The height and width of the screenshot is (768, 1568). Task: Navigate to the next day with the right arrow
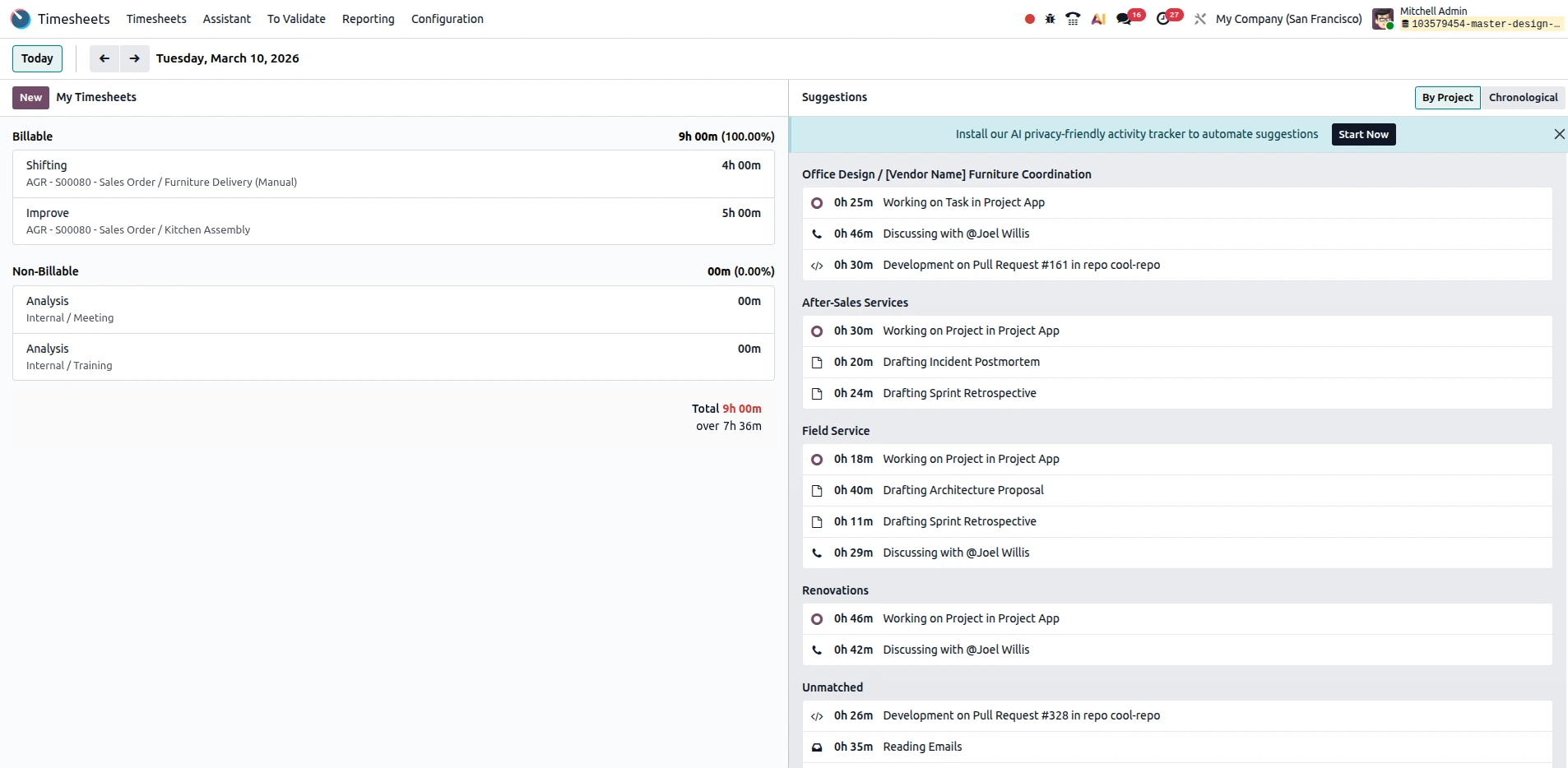pos(134,58)
